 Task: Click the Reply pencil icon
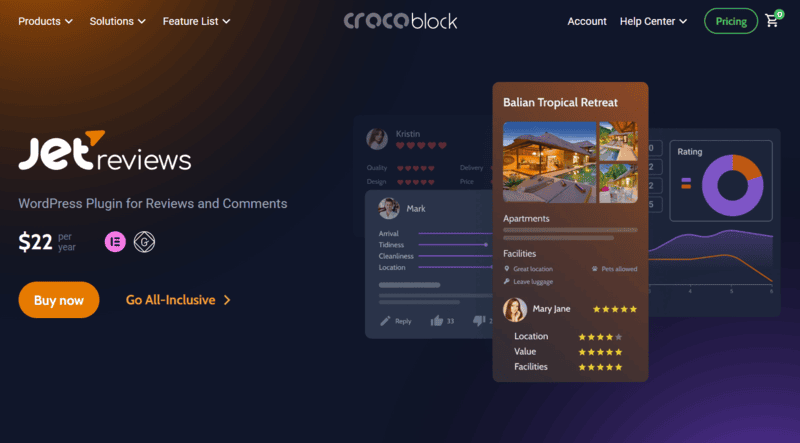click(x=385, y=321)
